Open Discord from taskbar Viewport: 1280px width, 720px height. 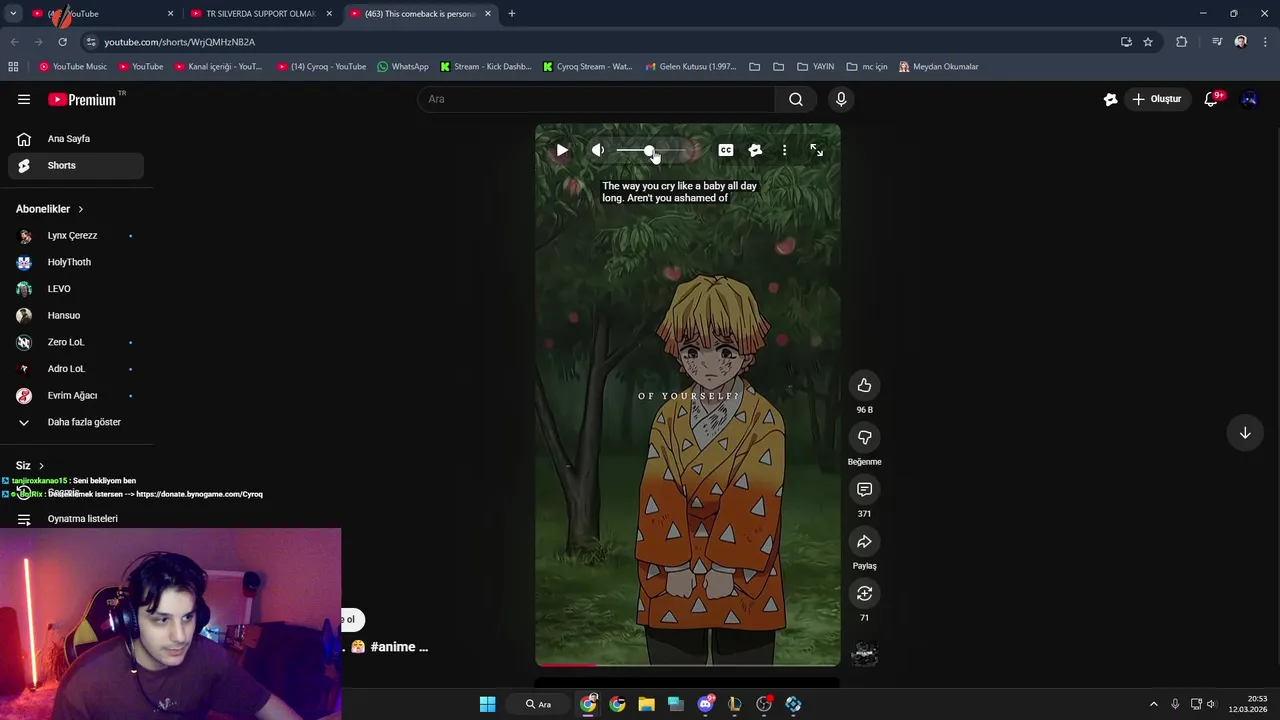pos(705,704)
